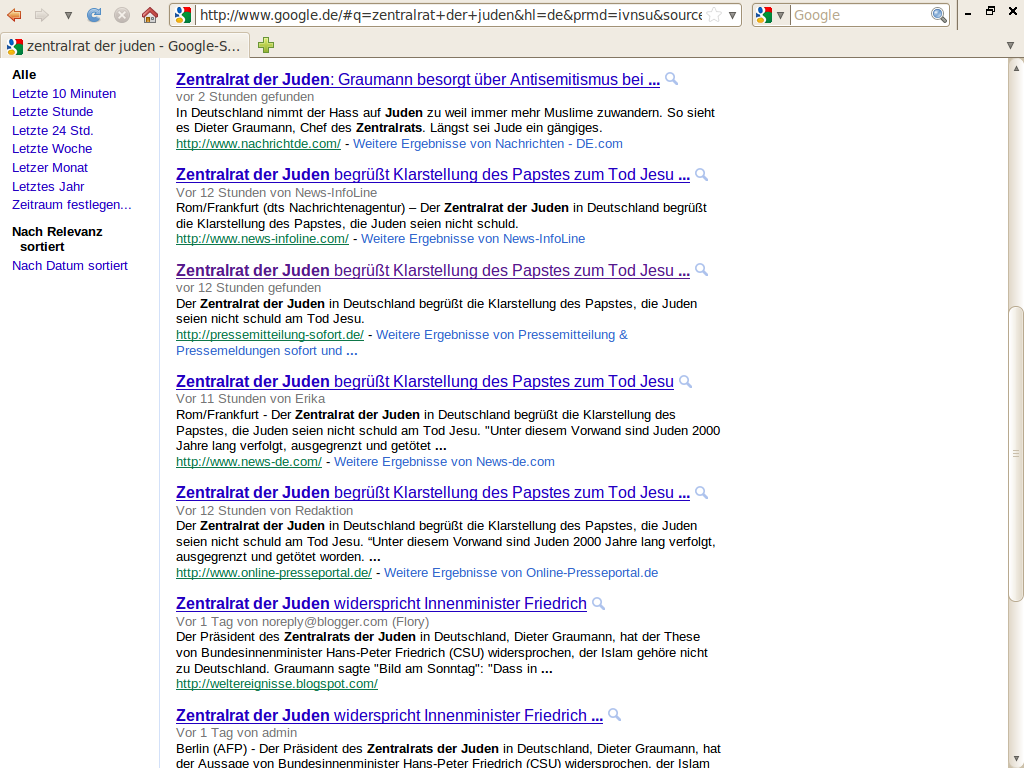Viewport: 1024px width, 768px height.
Task: Filter results to Letzer Monat
Action: click(x=50, y=168)
